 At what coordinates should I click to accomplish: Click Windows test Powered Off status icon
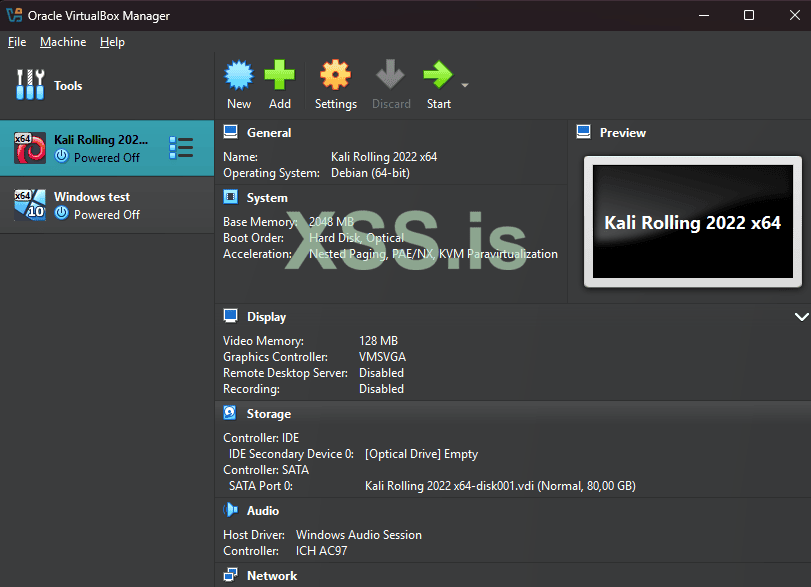(x=62, y=213)
